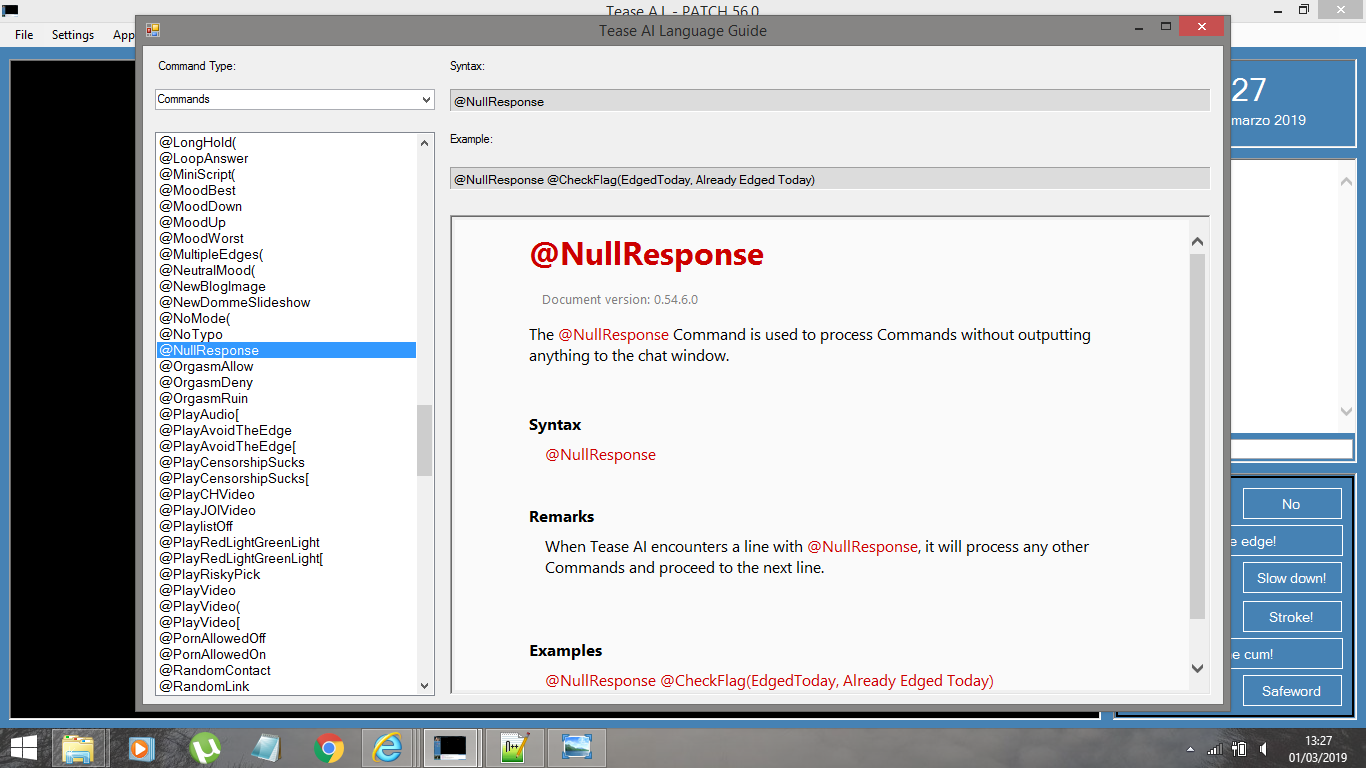The width and height of the screenshot is (1366, 768).
Task: Click documentation pane scroll down arrow
Action: pos(1198,668)
